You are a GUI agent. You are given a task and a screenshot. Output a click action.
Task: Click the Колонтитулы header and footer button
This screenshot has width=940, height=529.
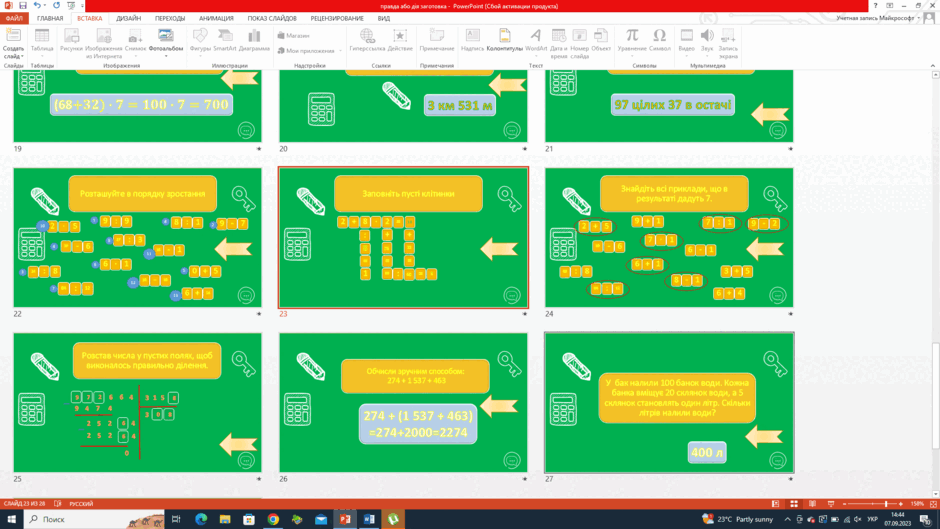coord(505,42)
